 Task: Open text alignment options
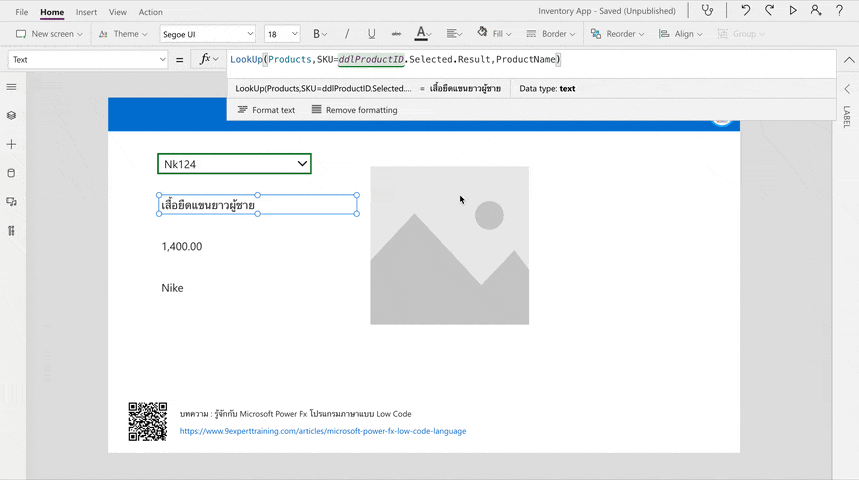click(454, 34)
